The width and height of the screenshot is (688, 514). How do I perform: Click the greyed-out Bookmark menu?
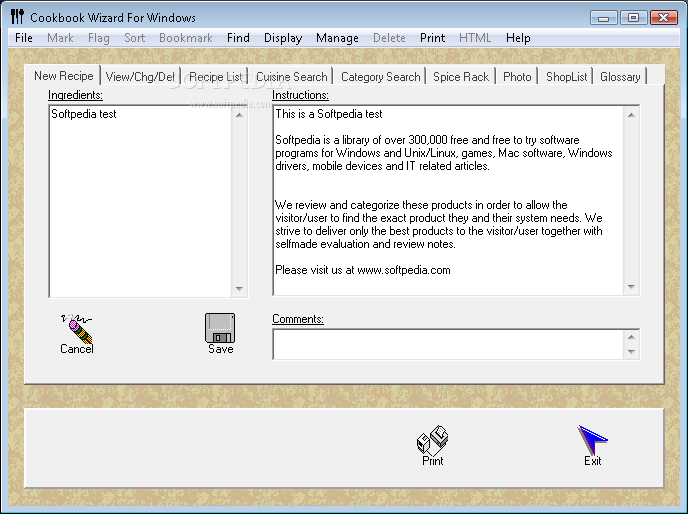(x=186, y=38)
